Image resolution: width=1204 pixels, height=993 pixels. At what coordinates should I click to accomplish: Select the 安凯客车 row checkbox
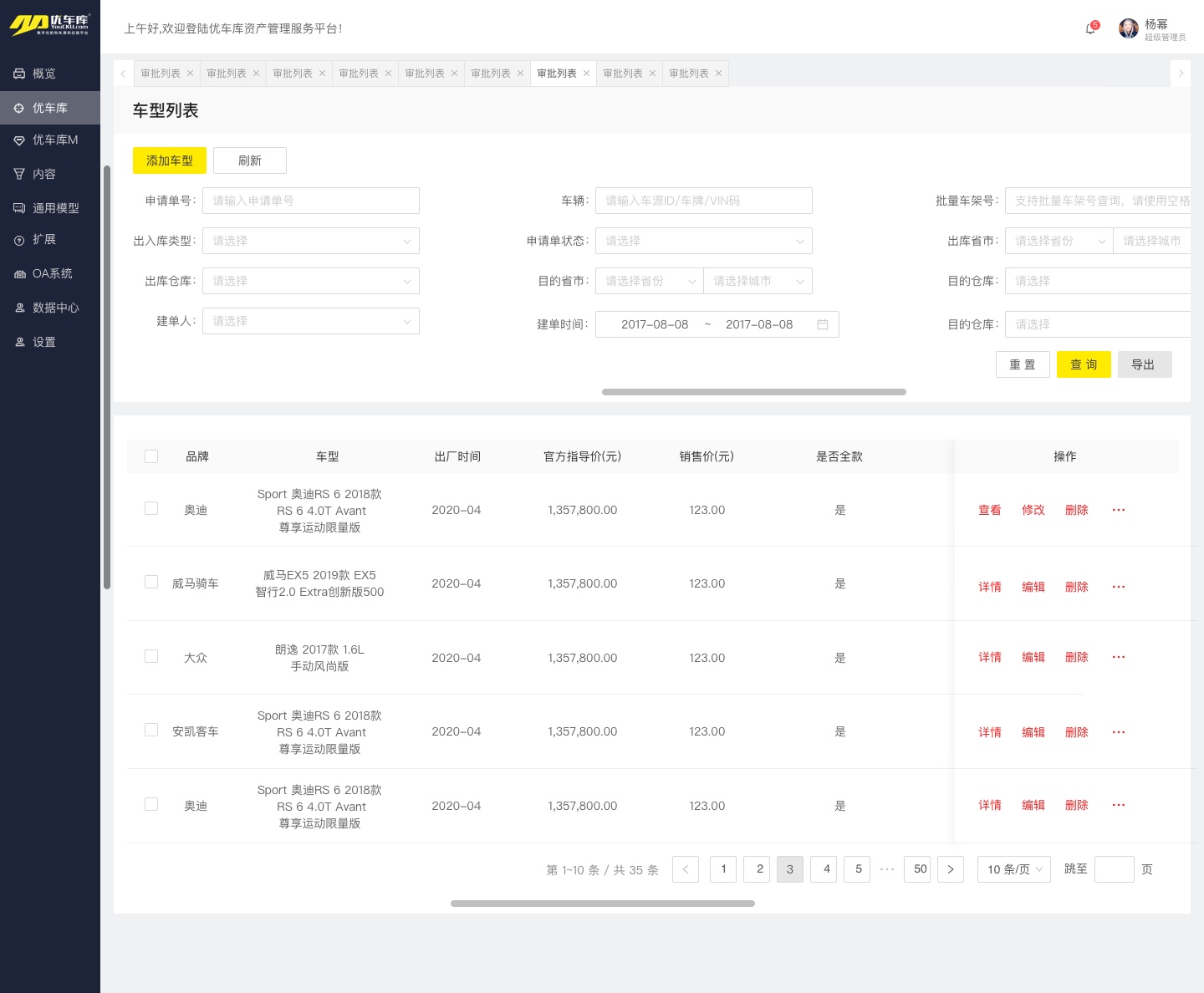[151, 731]
